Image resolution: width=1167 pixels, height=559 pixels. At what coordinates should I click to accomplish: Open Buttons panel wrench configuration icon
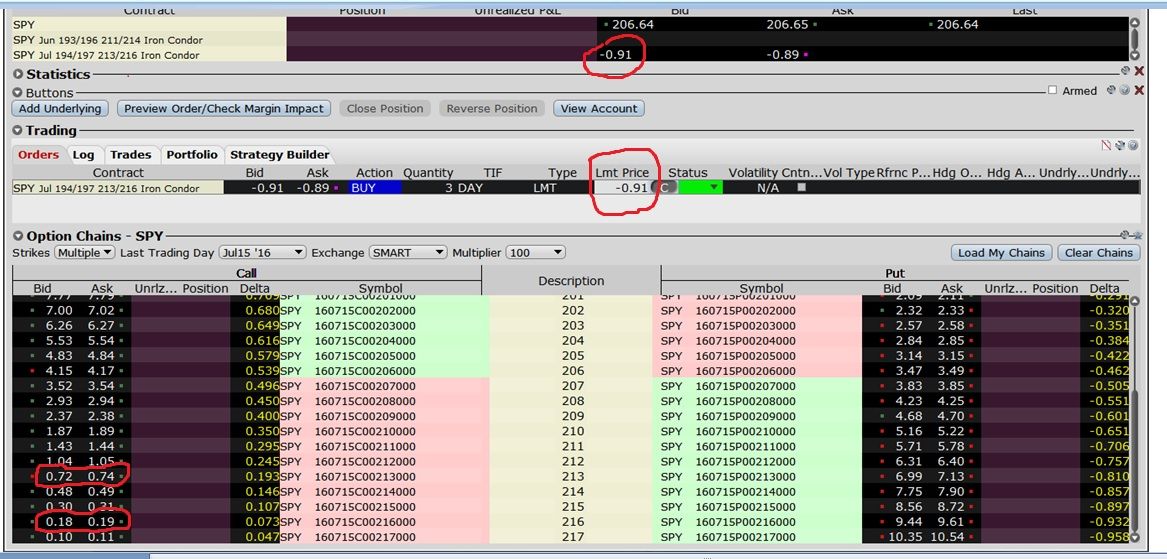(x=1112, y=90)
